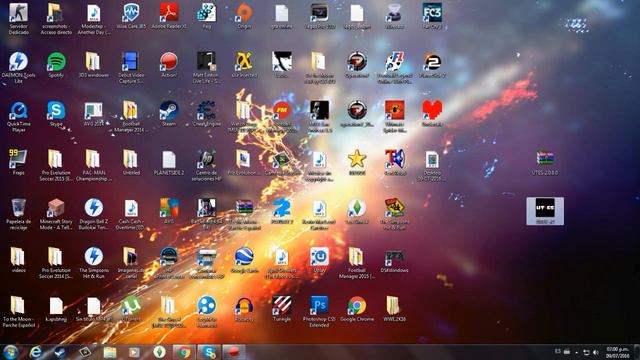Launch the Origin desktop shortcut
Viewport: 640px width, 360px height.
pyautogui.click(x=244, y=16)
